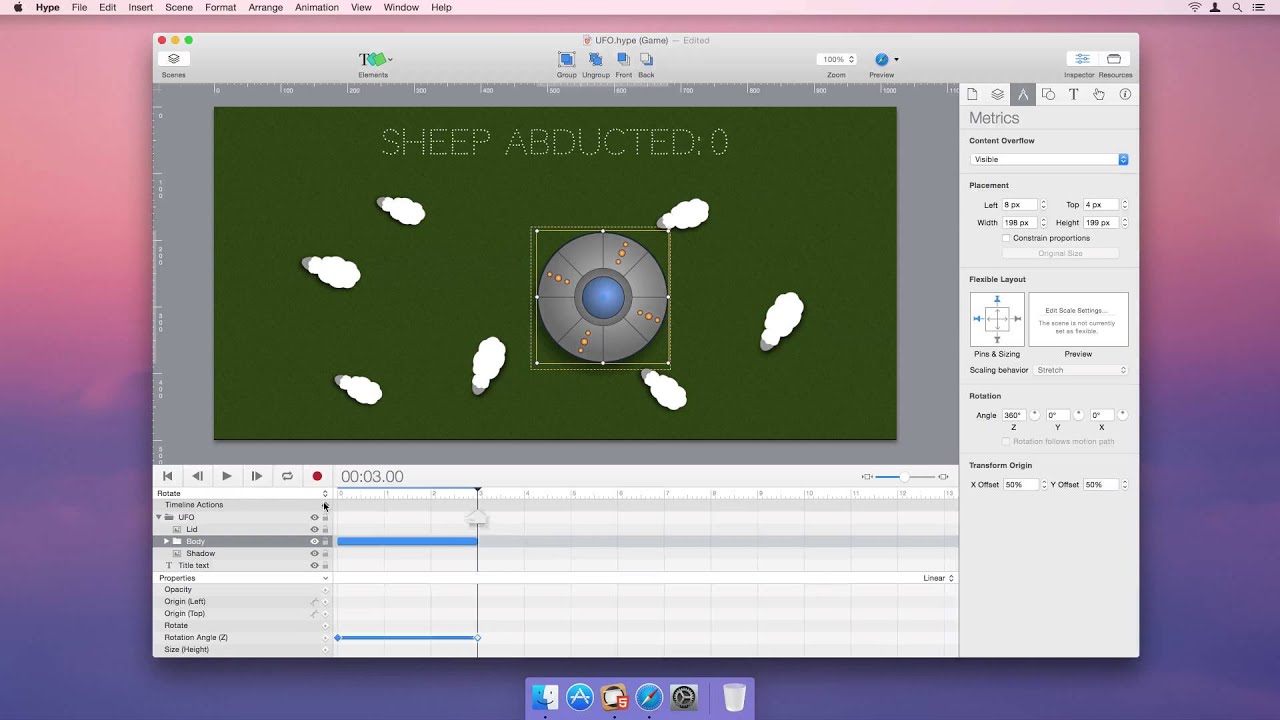Switch to Actions inspector tab
Viewport: 1280px width, 720px height.
(x=1099, y=94)
